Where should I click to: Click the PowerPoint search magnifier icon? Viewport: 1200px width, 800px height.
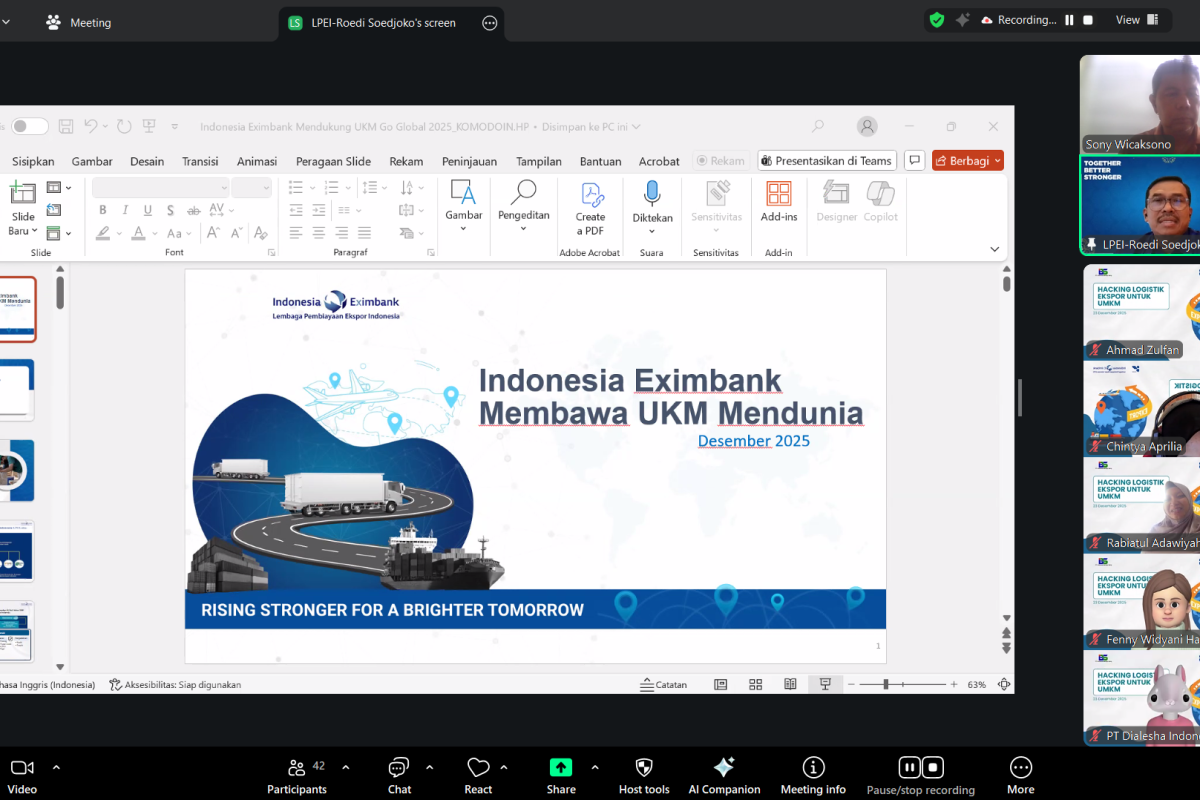click(818, 126)
